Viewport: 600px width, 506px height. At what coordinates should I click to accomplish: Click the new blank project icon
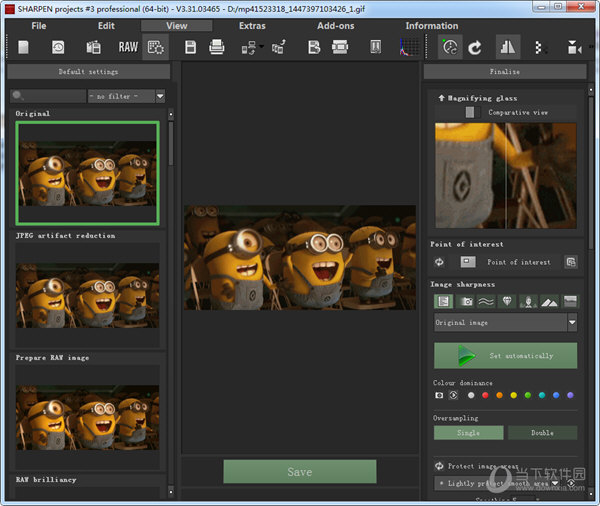(x=23, y=47)
